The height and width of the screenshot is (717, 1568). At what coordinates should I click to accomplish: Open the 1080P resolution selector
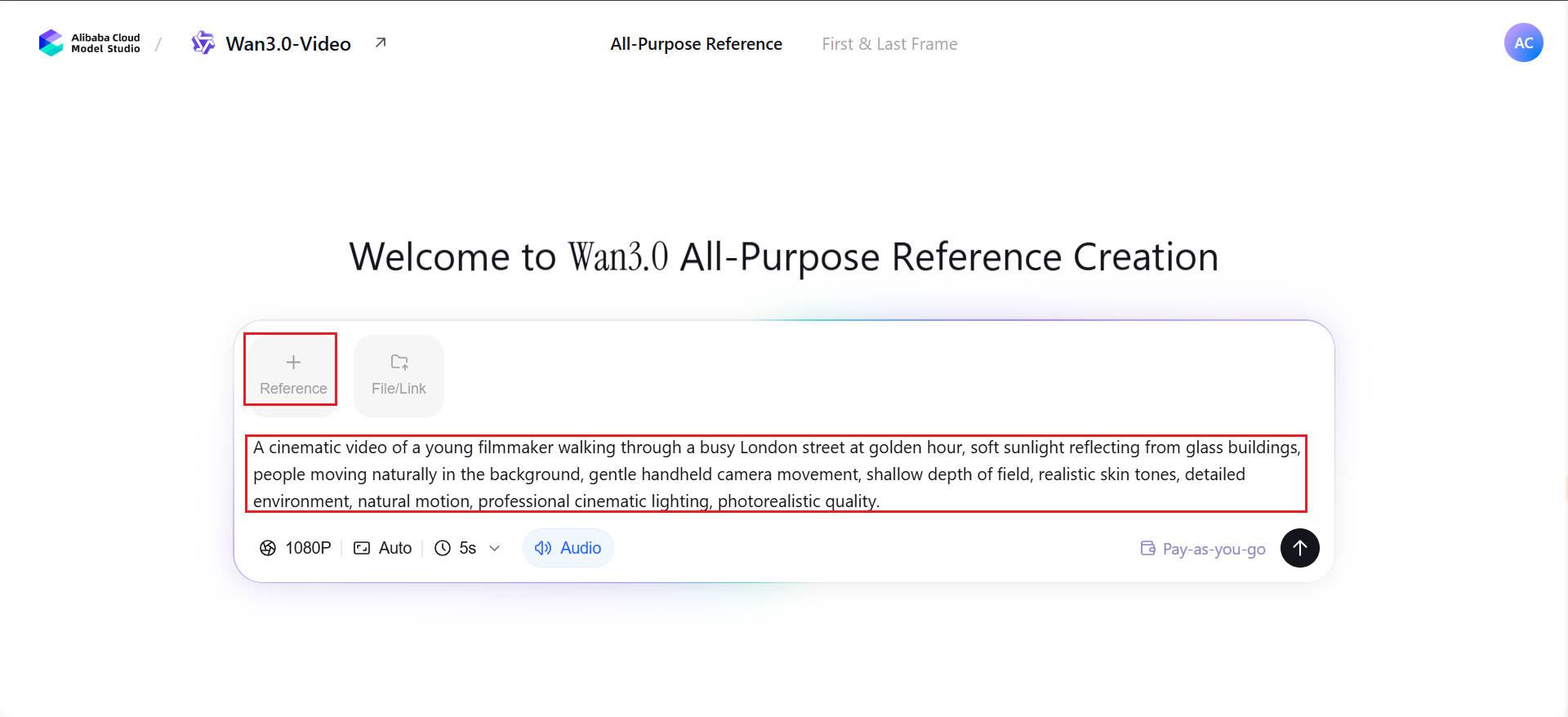tap(296, 548)
